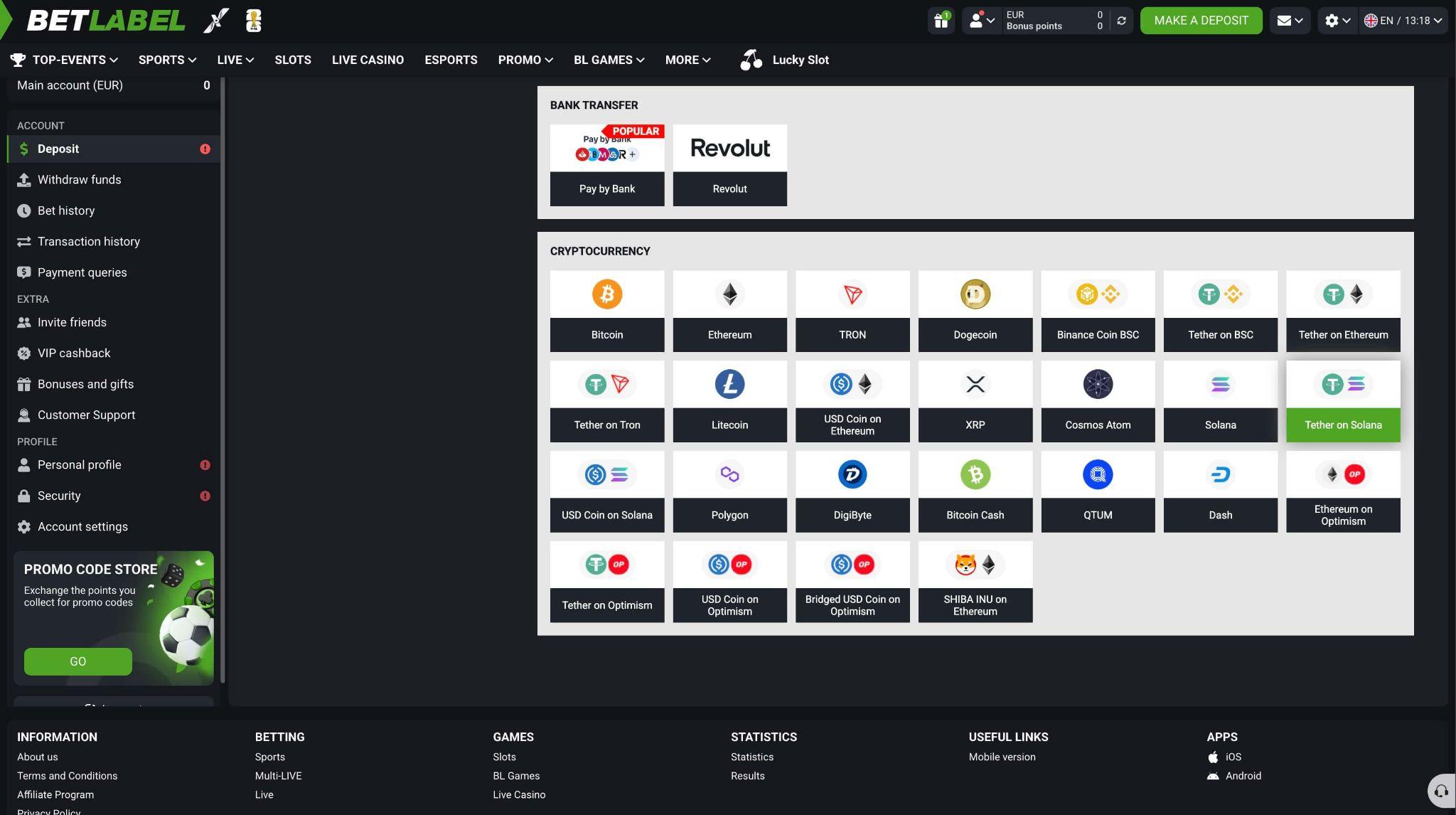Choose Tether on Ethereum option

(x=1343, y=311)
